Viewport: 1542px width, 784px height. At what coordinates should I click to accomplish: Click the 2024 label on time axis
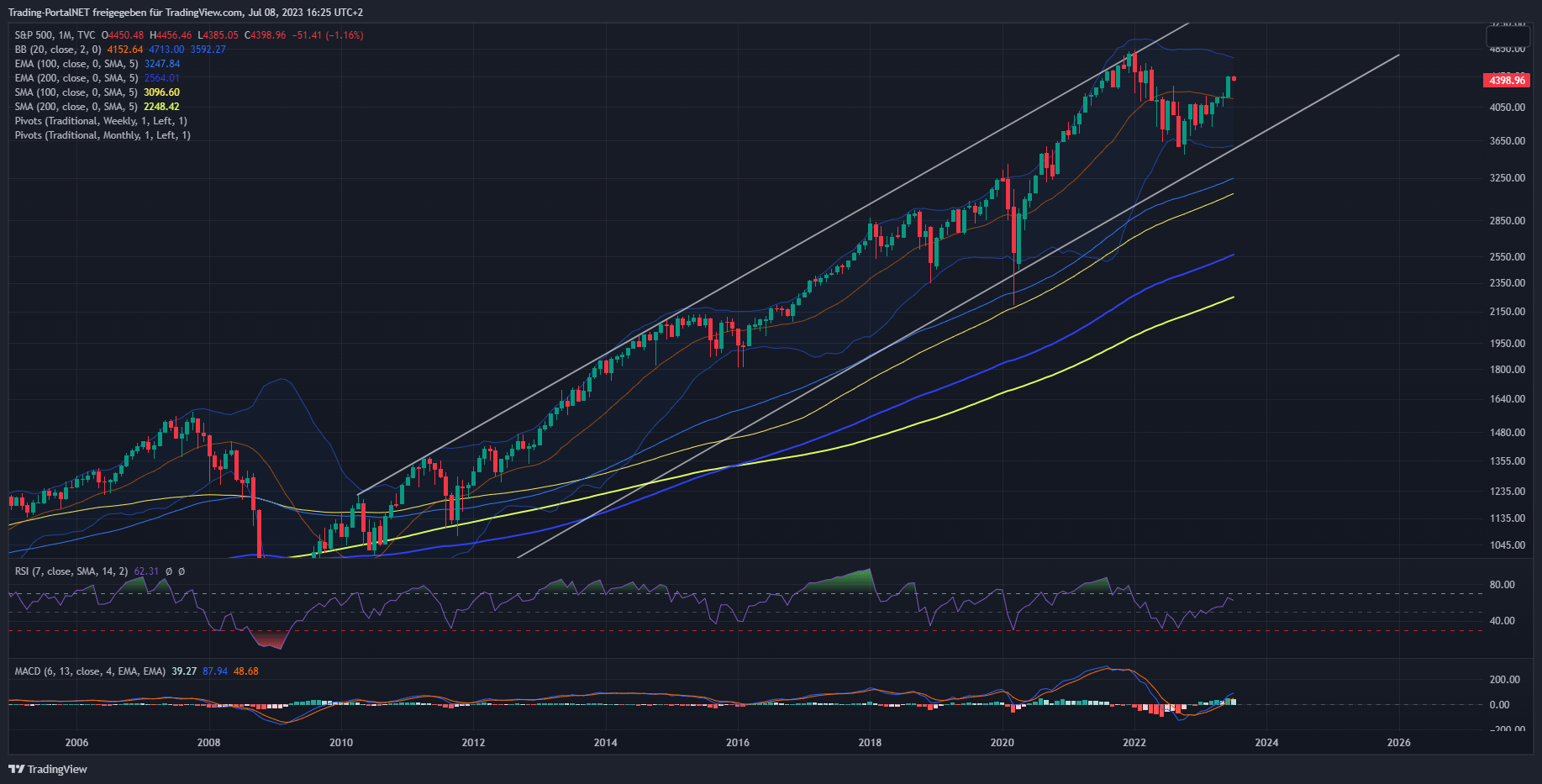coord(1266,742)
